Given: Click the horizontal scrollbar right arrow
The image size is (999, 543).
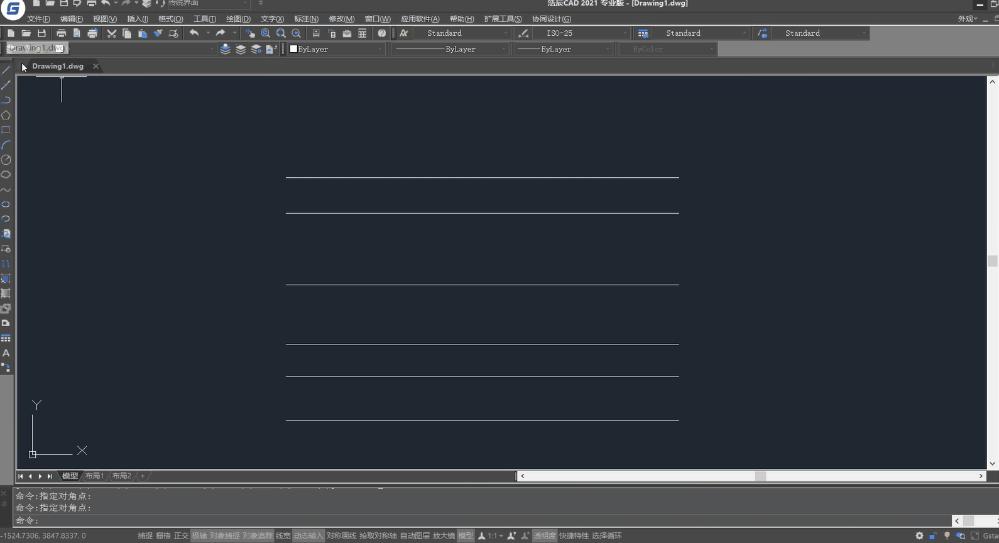Looking at the screenshot, I should pos(981,476).
